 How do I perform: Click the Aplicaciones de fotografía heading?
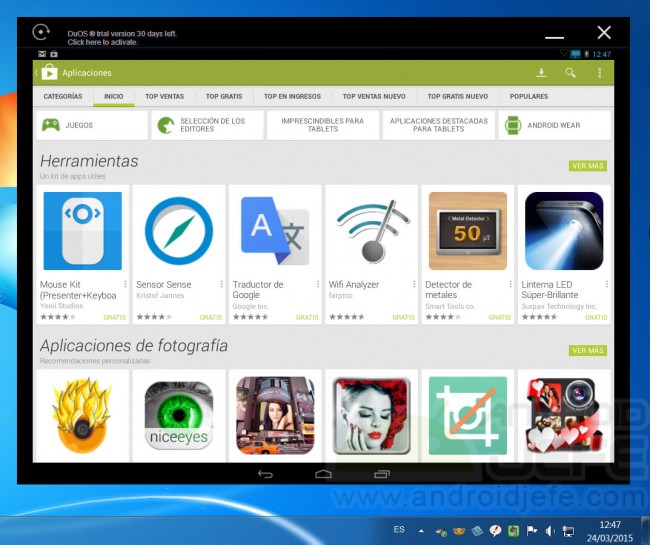coord(133,345)
